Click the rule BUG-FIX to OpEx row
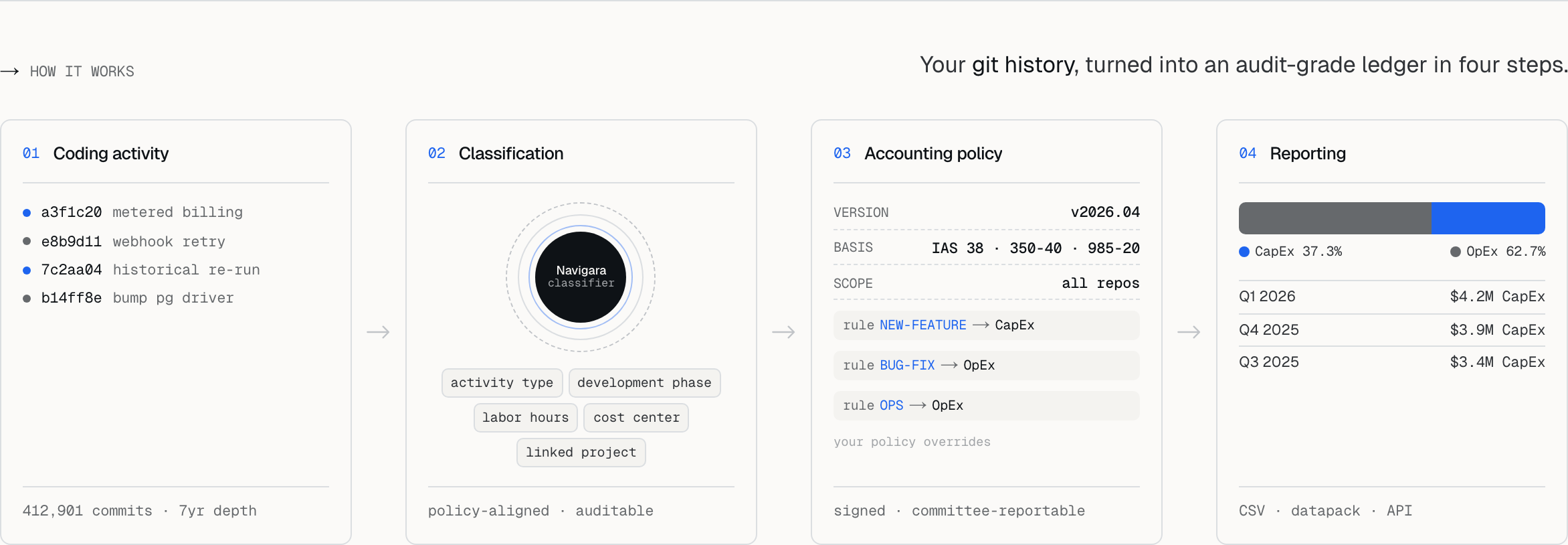Image resolution: width=1568 pixels, height=545 pixels. [986, 366]
